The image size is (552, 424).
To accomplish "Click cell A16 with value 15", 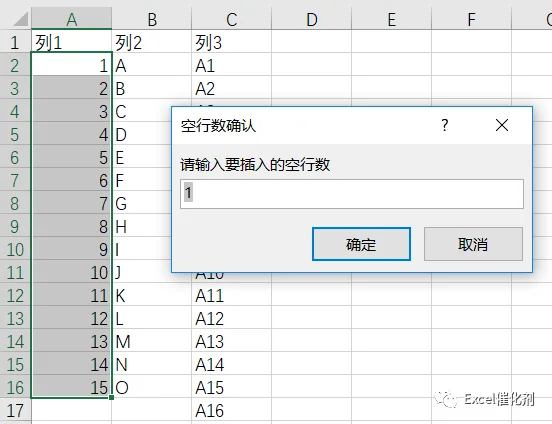I will (x=71, y=387).
